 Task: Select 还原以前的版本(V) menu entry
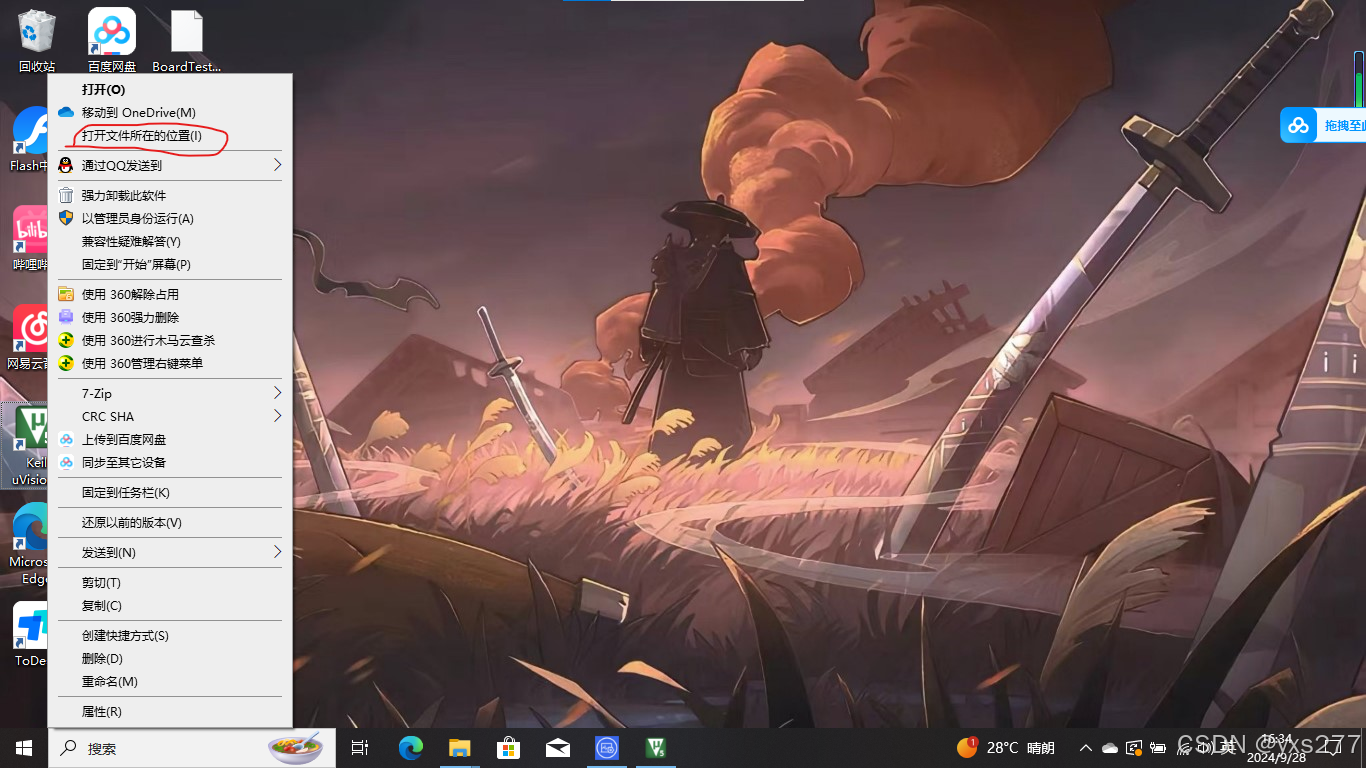tap(170, 523)
